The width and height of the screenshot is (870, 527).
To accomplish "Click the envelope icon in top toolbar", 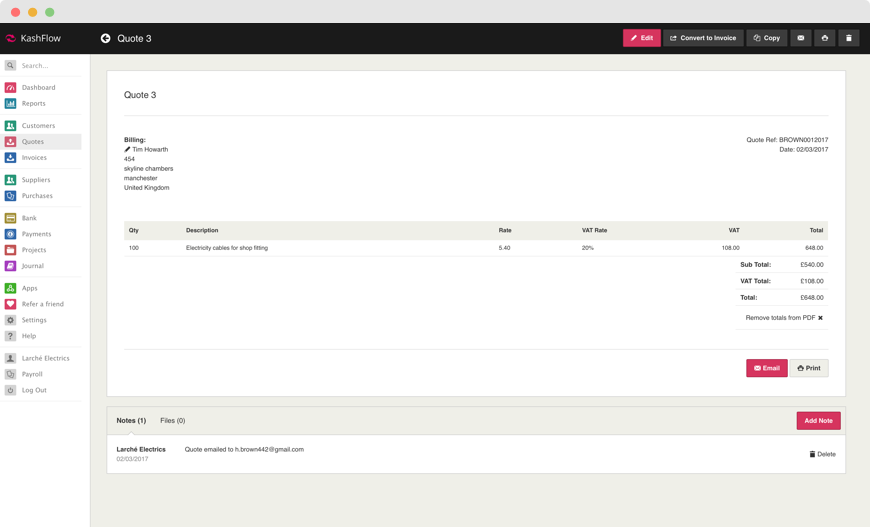I will 800,38.
